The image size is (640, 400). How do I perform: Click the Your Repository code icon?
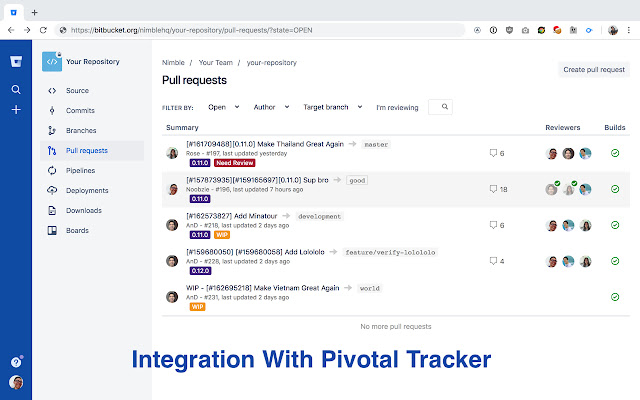click(x=52, y=62)
